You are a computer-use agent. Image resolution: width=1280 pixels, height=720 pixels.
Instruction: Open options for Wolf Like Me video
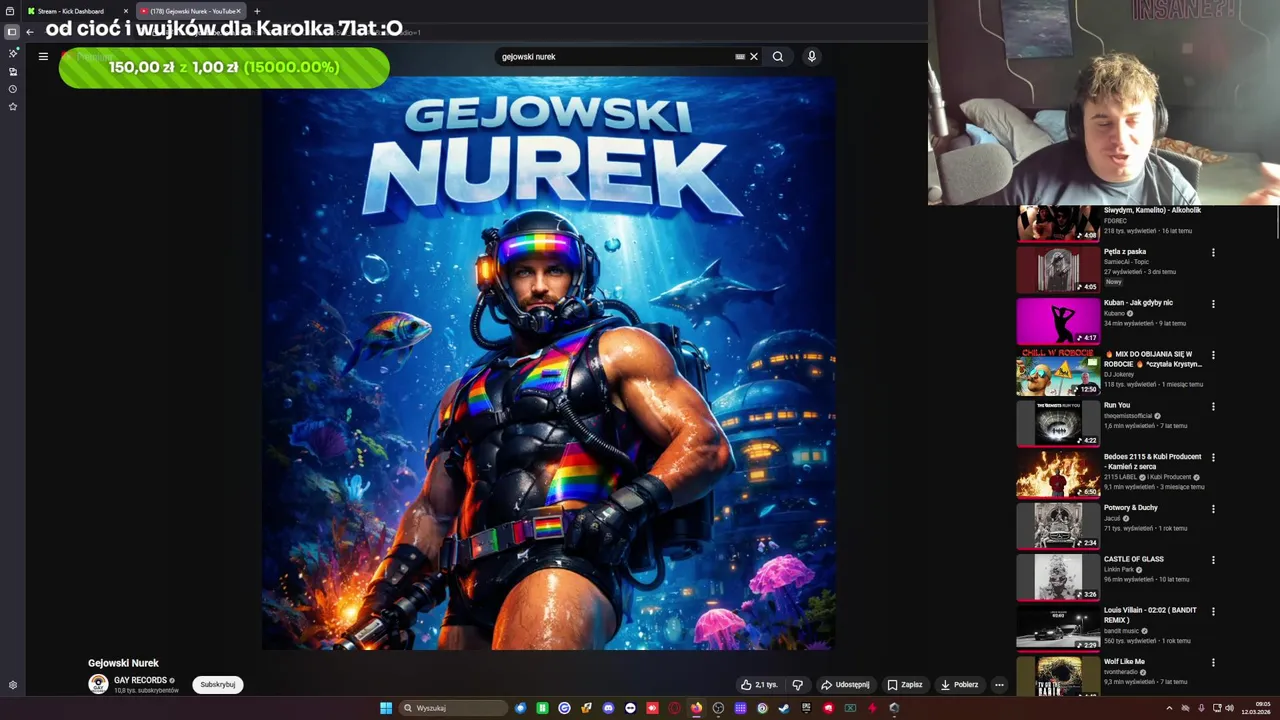point(1213,663)
